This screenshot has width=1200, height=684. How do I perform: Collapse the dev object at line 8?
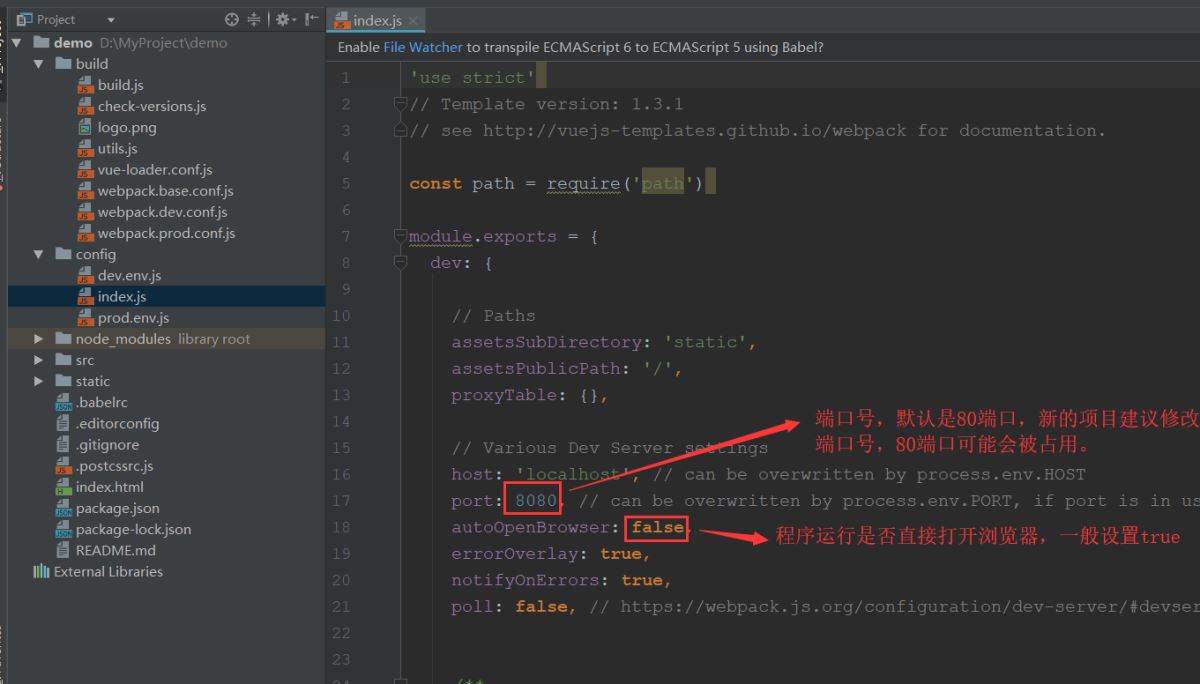[x=400, y=263]
